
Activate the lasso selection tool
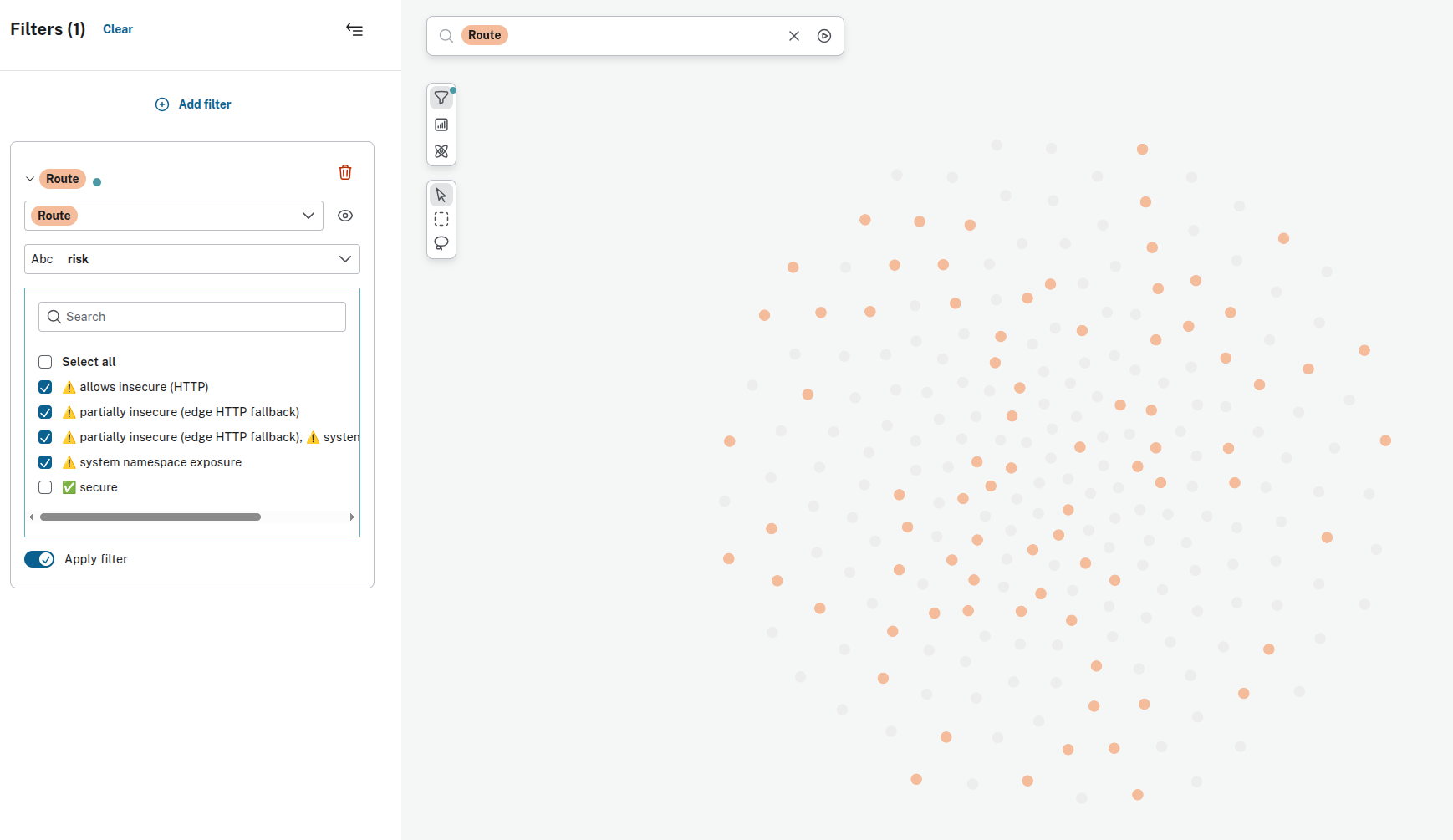click(x=441, y=243)
